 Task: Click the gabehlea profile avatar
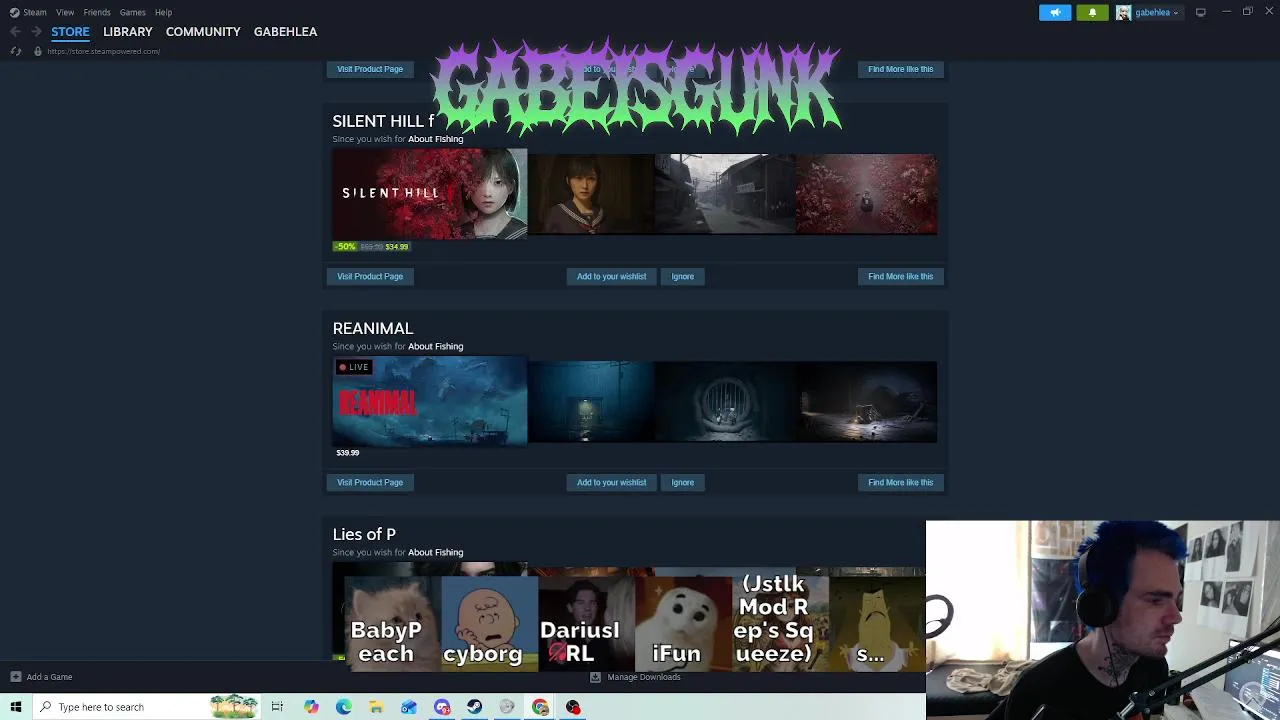pyautogui.click(x=1123, y=12)
